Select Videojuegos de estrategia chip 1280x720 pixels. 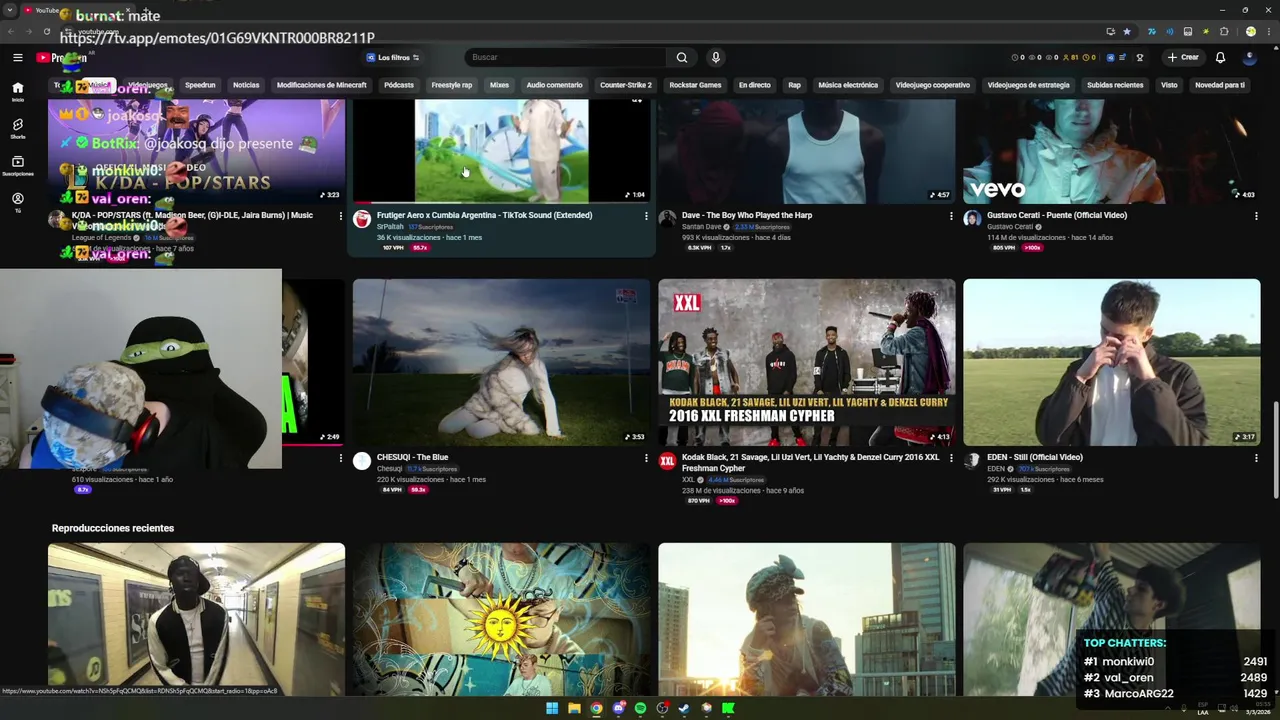pyautogui.click(x=1029, y=85)
